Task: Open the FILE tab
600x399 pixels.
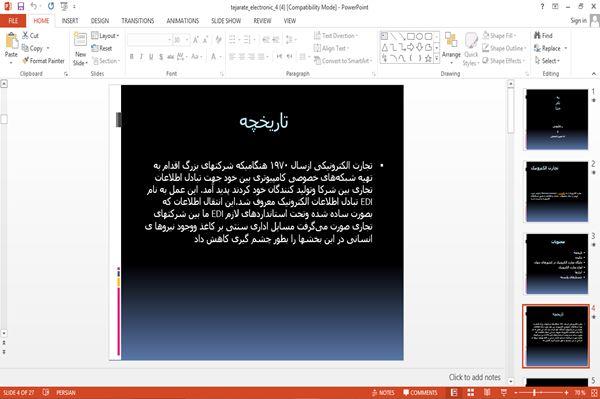Action: coord(13,21)
